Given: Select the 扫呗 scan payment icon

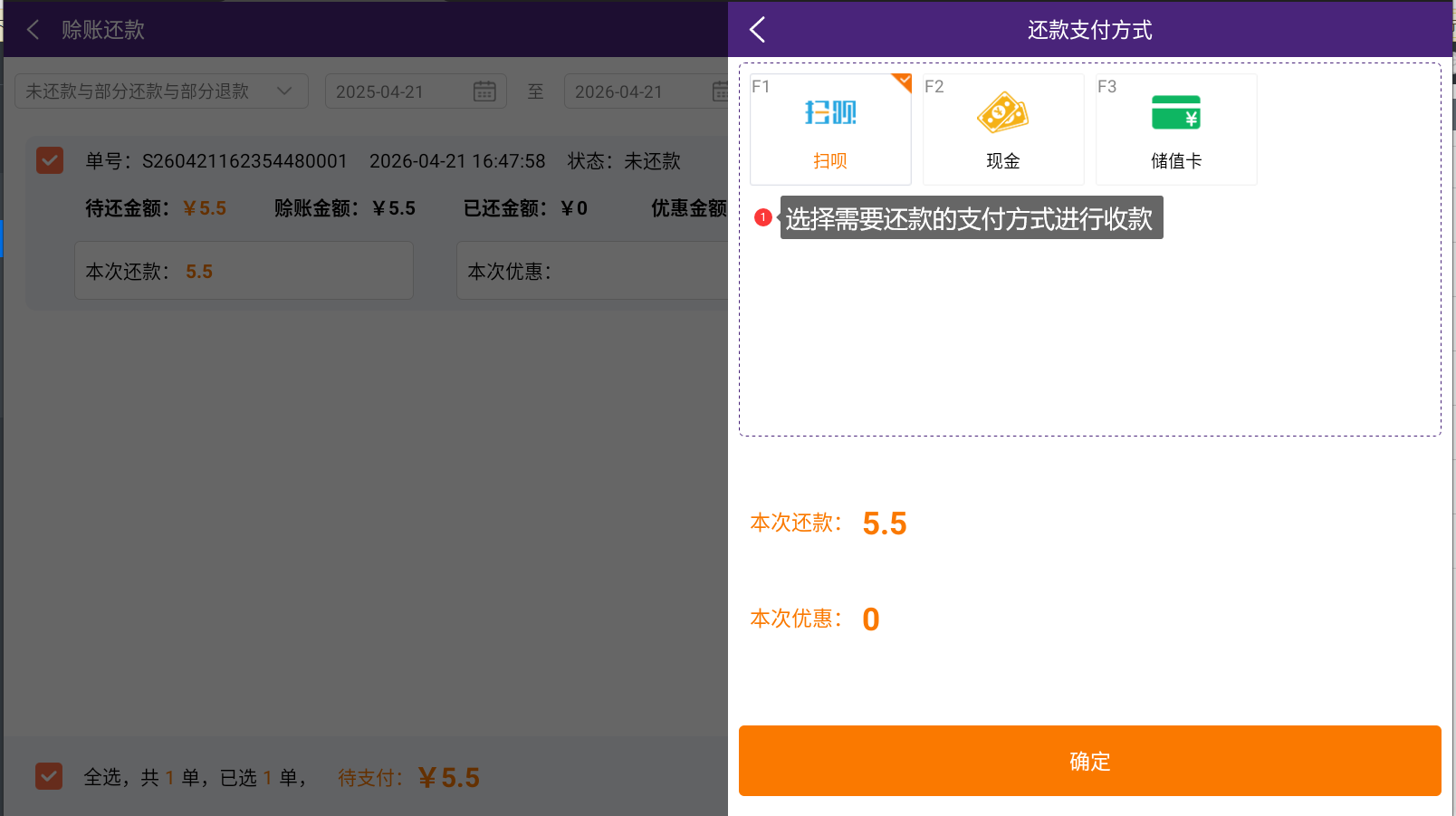Looking at the screenshot, I should point(830,113).
